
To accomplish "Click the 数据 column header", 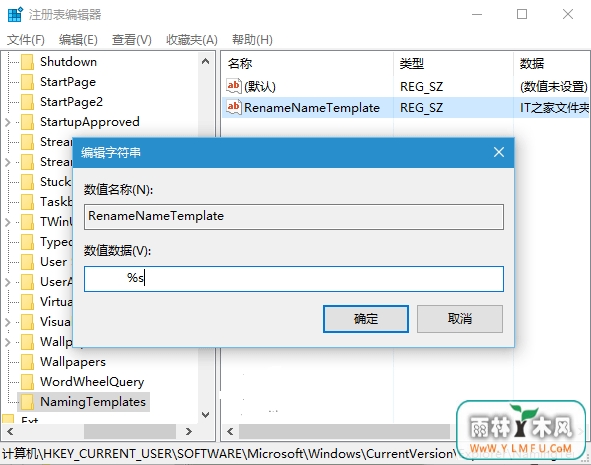I will coord(532,63).
